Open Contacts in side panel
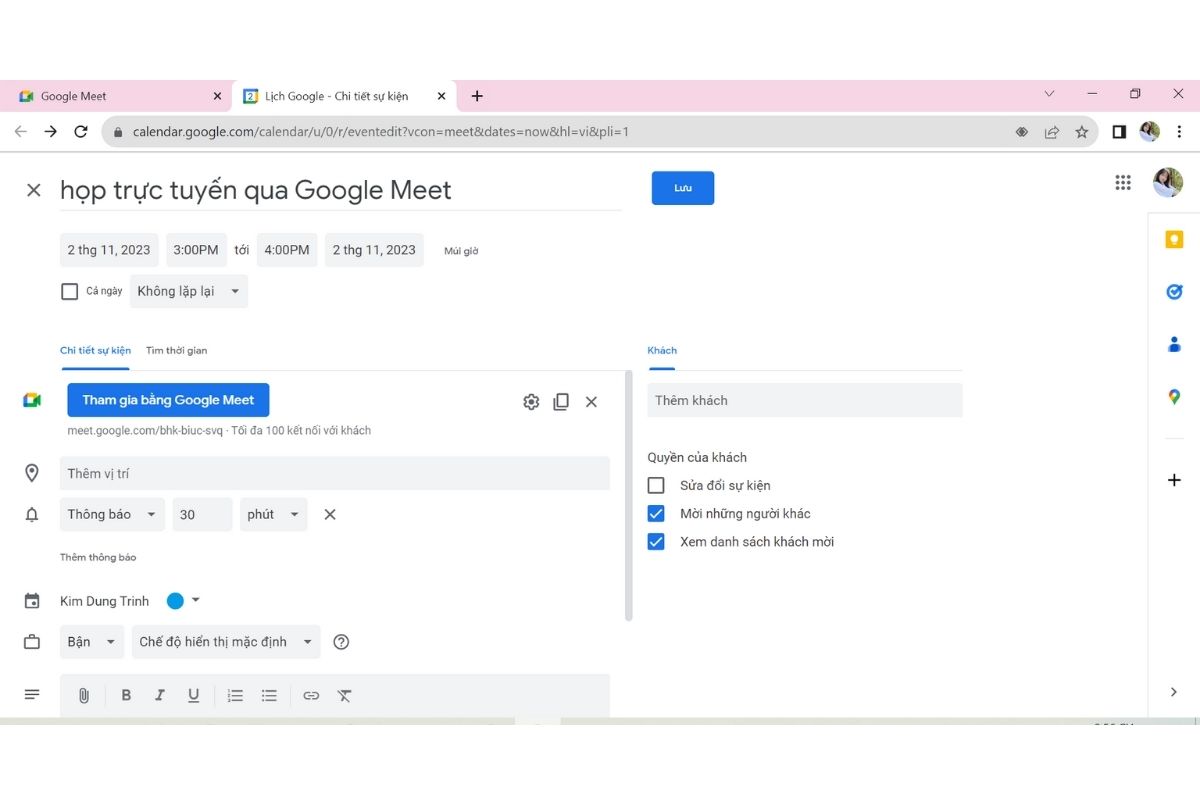Screen dimensions: 1200x800 coord(1174,344)
